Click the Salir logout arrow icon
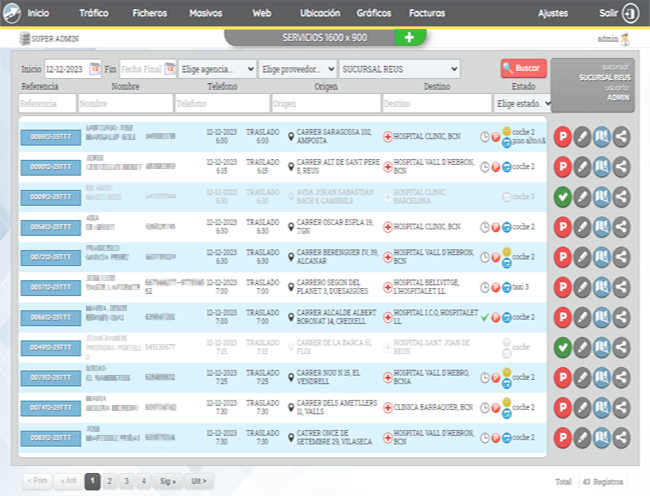650x496 pixels. (631, 13)
